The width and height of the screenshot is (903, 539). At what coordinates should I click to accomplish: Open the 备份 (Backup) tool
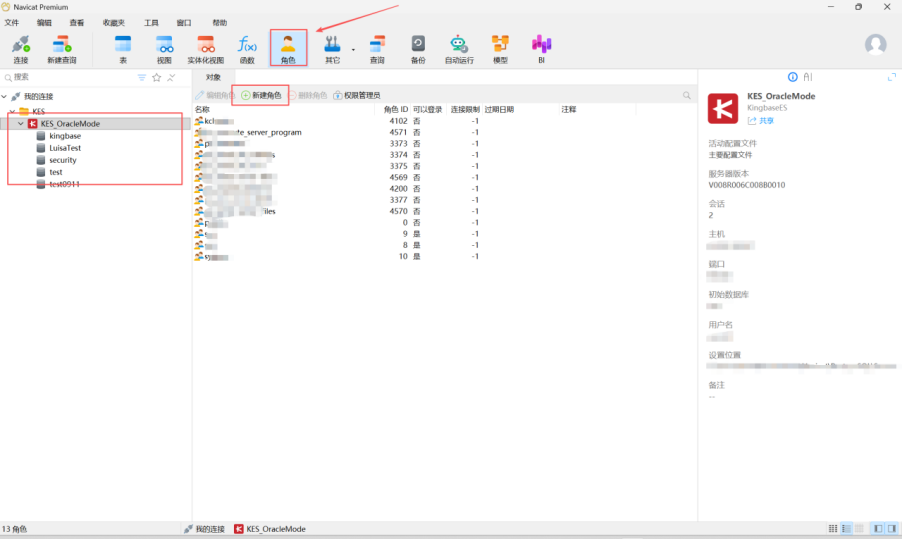[418, 47]
